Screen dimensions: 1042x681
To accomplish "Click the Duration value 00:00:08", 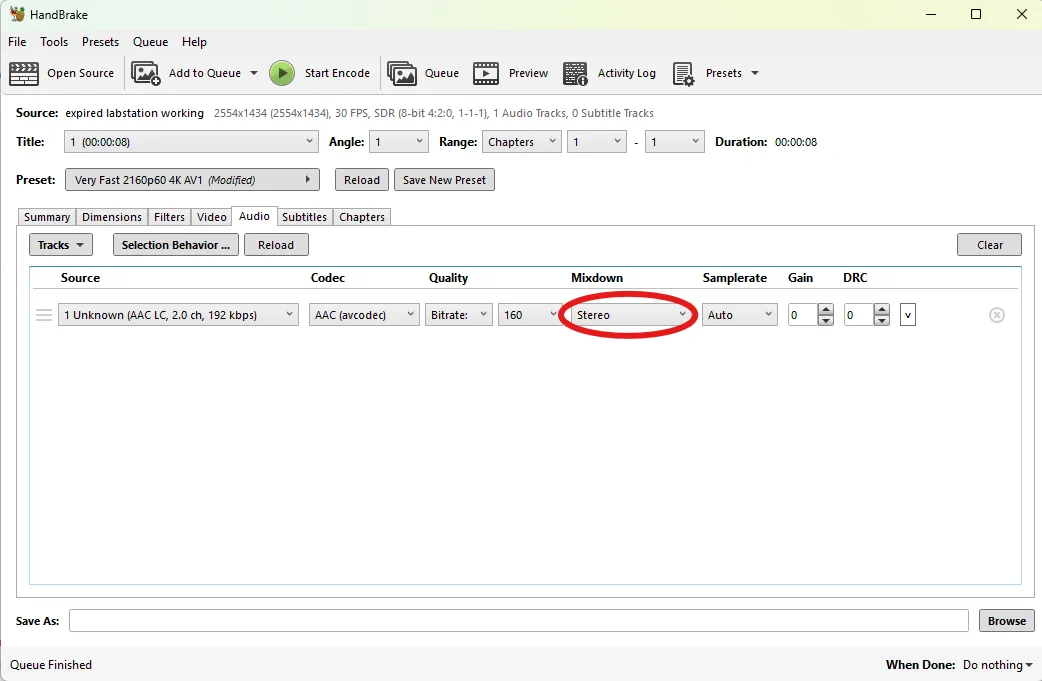I will tap(796, 142).
